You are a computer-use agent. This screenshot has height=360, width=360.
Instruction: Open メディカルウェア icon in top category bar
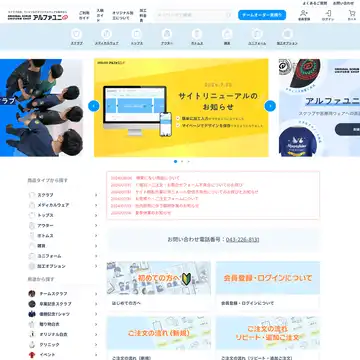[107, 34]
